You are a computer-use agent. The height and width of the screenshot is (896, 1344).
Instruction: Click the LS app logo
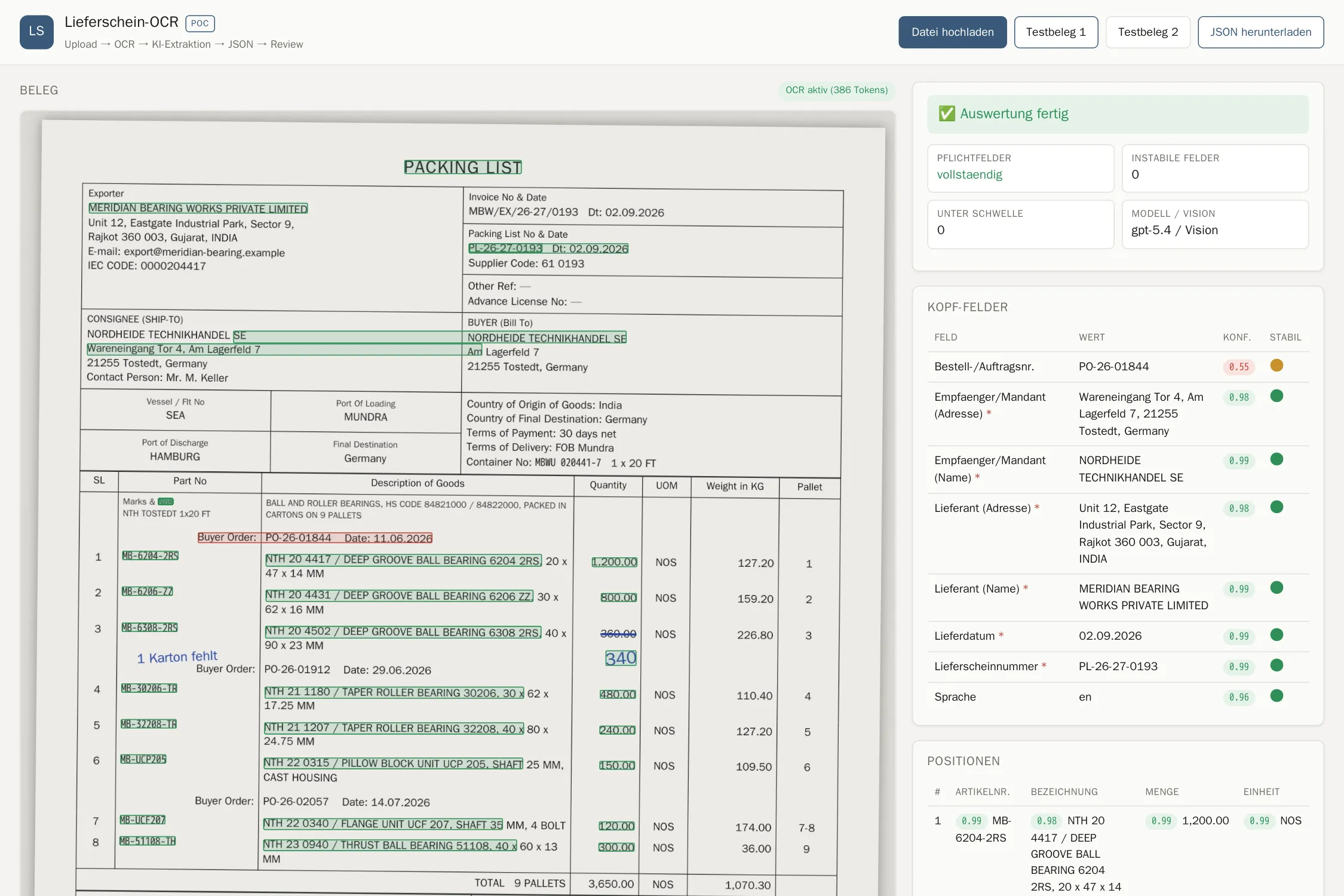tap(36, 32)
